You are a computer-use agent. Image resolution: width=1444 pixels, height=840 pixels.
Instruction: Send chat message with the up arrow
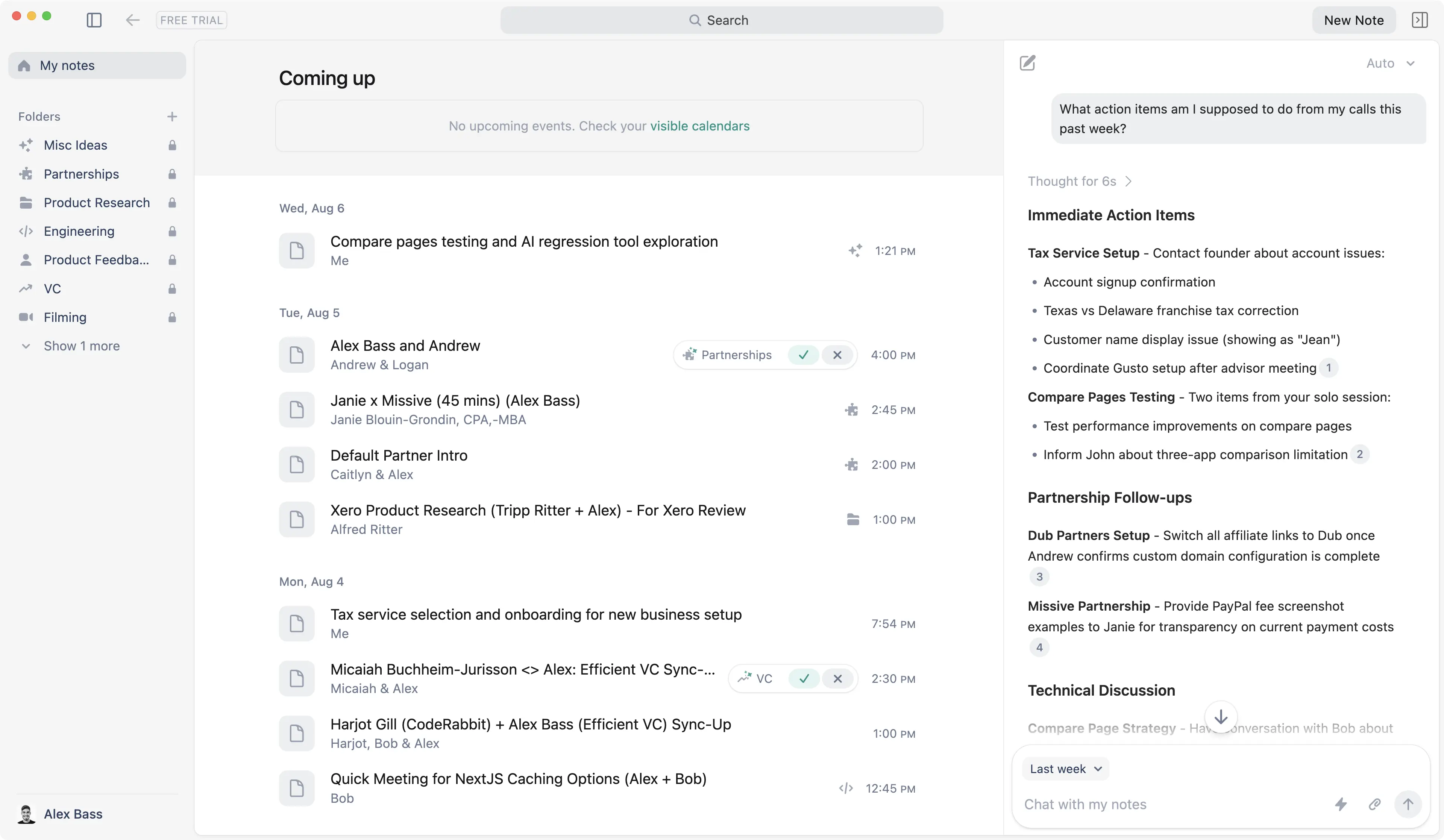1407,804
